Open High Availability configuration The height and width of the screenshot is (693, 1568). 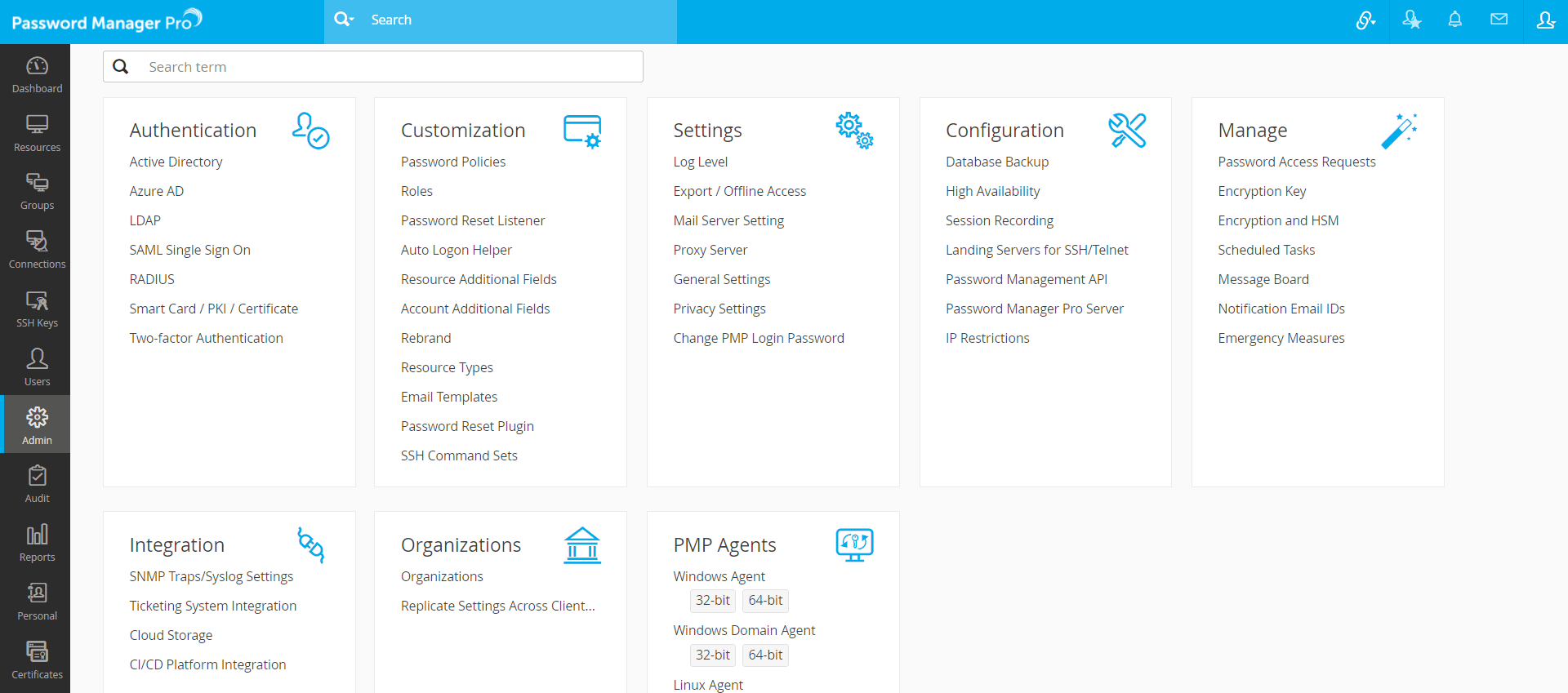(993, 191)
